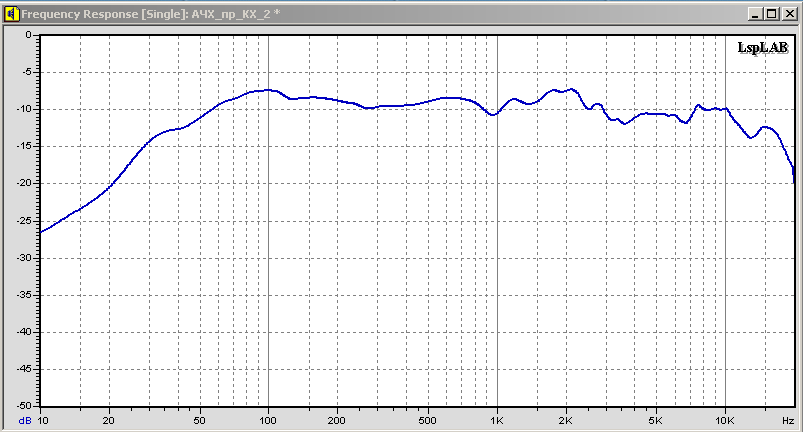Image resolution: width=803 pixels, height=432 pixels.
Task: Click the 20 frequency axis label
Action: (109, 421)
